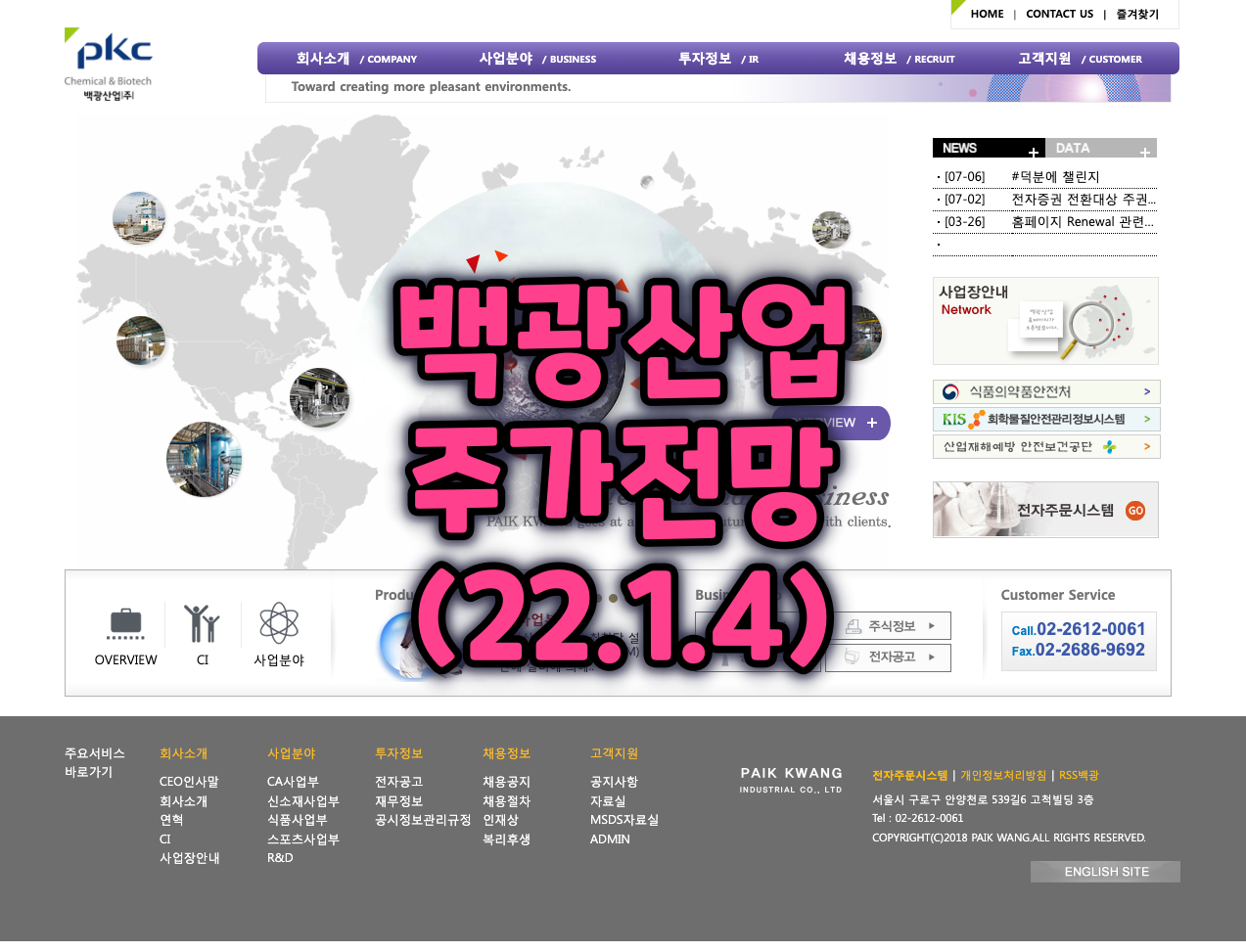Click the PAIK KWANG footer logo
1246x952 pixels.
coord(791,780)
